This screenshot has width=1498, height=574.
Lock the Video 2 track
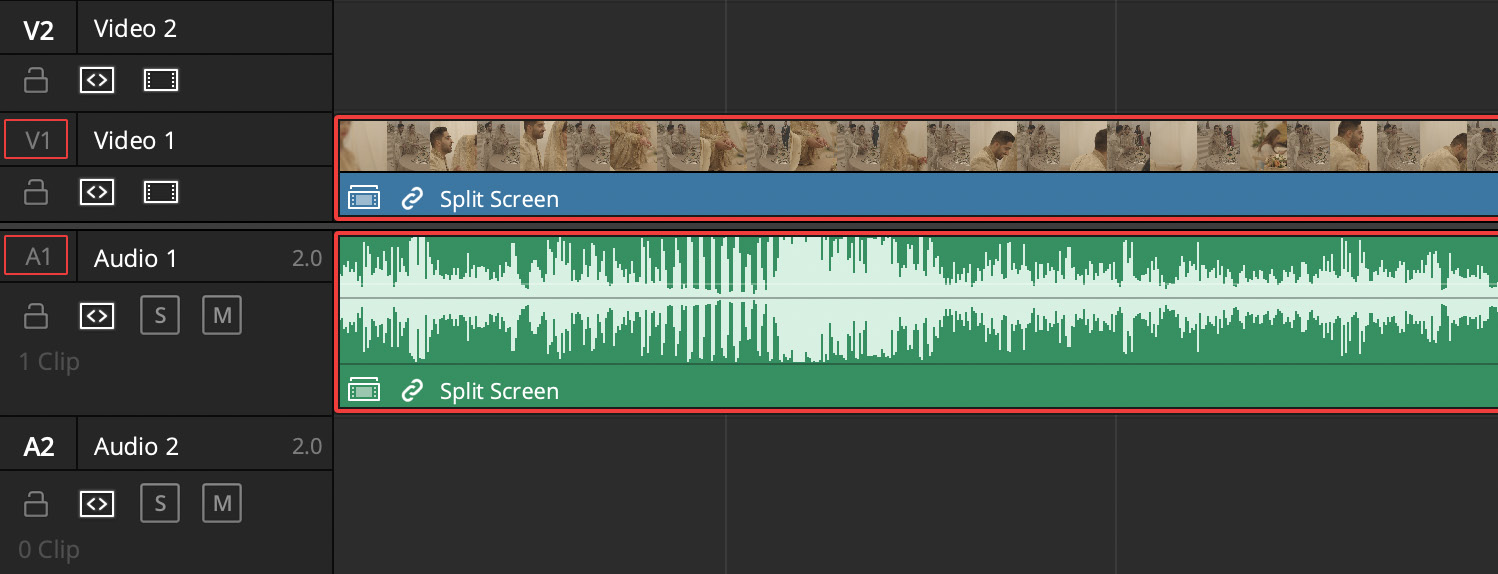point(36,81)
